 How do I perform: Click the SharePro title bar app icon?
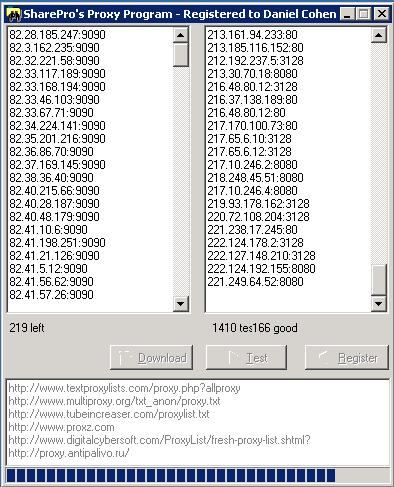click(x=14, y=14)
